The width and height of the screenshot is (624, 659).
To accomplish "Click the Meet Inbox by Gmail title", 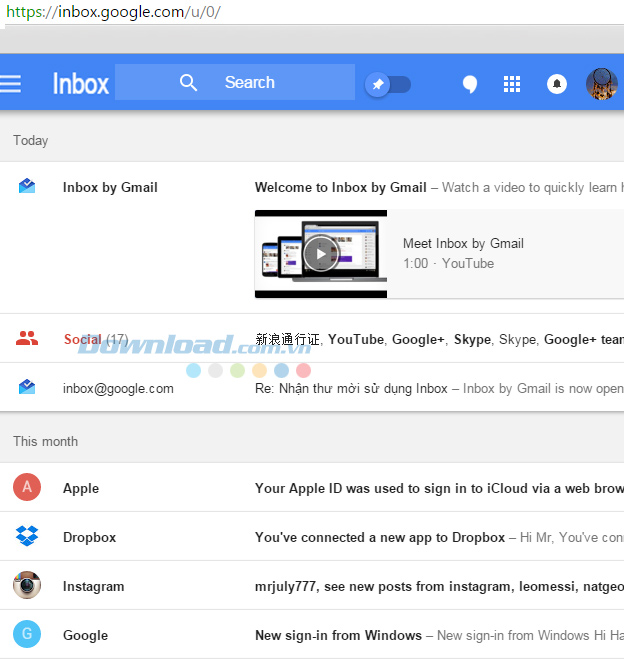I will pos(463,243).
